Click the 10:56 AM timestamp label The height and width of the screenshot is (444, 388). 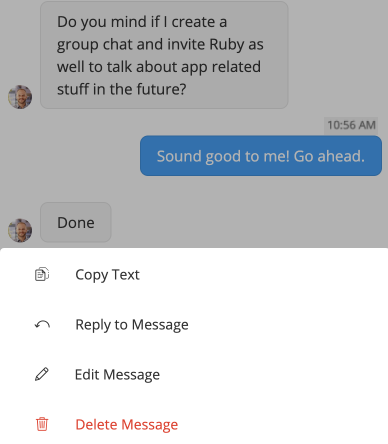coord(351,125)
